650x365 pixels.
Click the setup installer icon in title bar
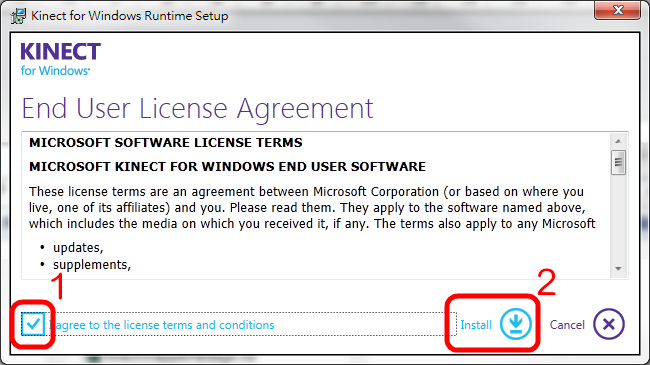coord(18,16)
